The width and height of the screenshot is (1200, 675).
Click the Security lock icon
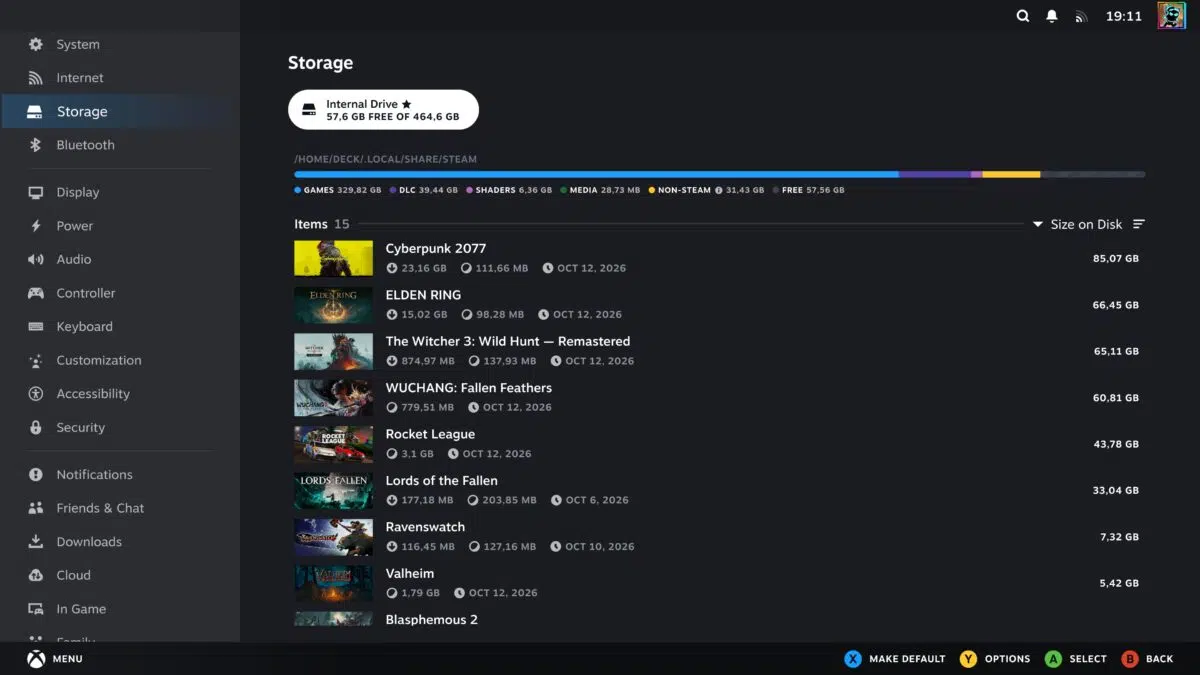[36, 427]
